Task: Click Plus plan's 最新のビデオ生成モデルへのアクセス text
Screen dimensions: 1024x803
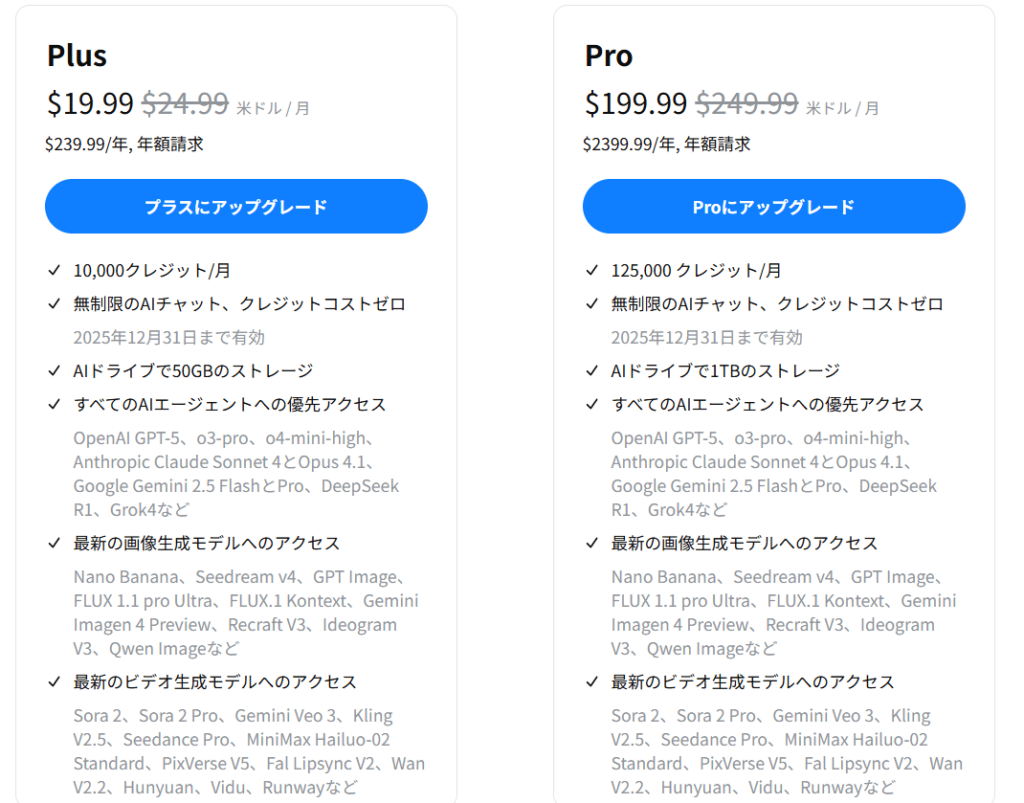Action: click(215, 682)
